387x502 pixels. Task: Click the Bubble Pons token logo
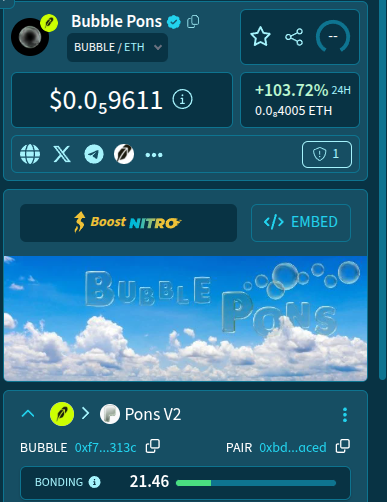point(30,37)
